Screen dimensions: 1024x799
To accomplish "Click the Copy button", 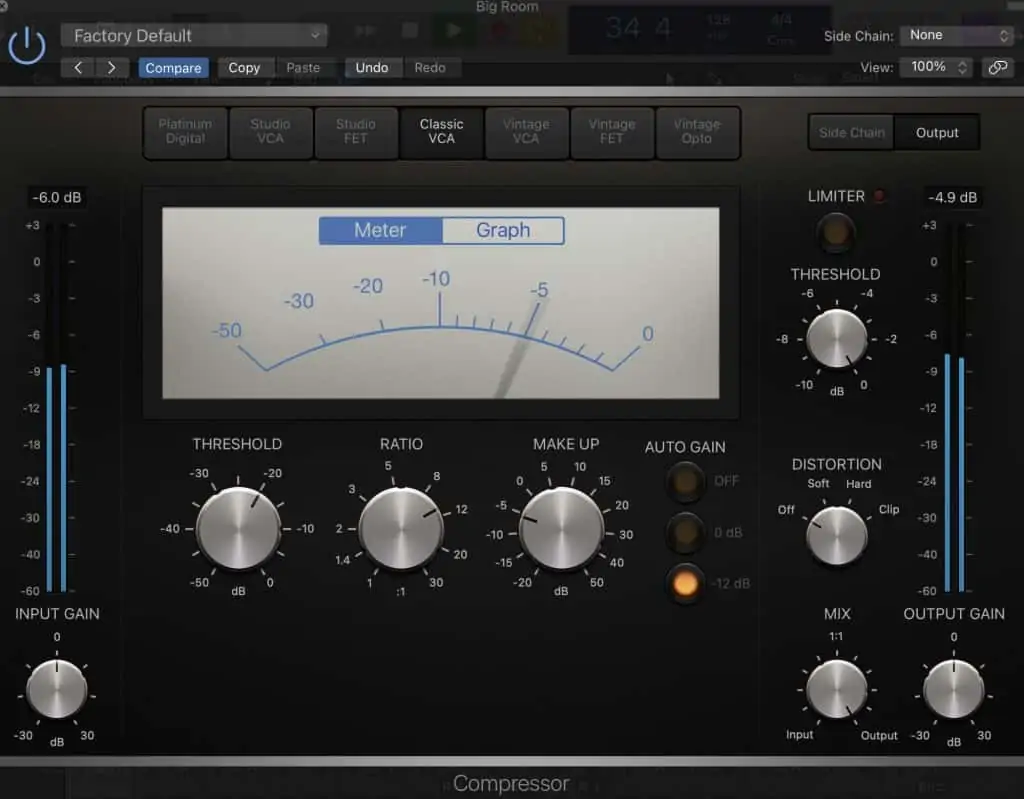I will tap(244, 67).
